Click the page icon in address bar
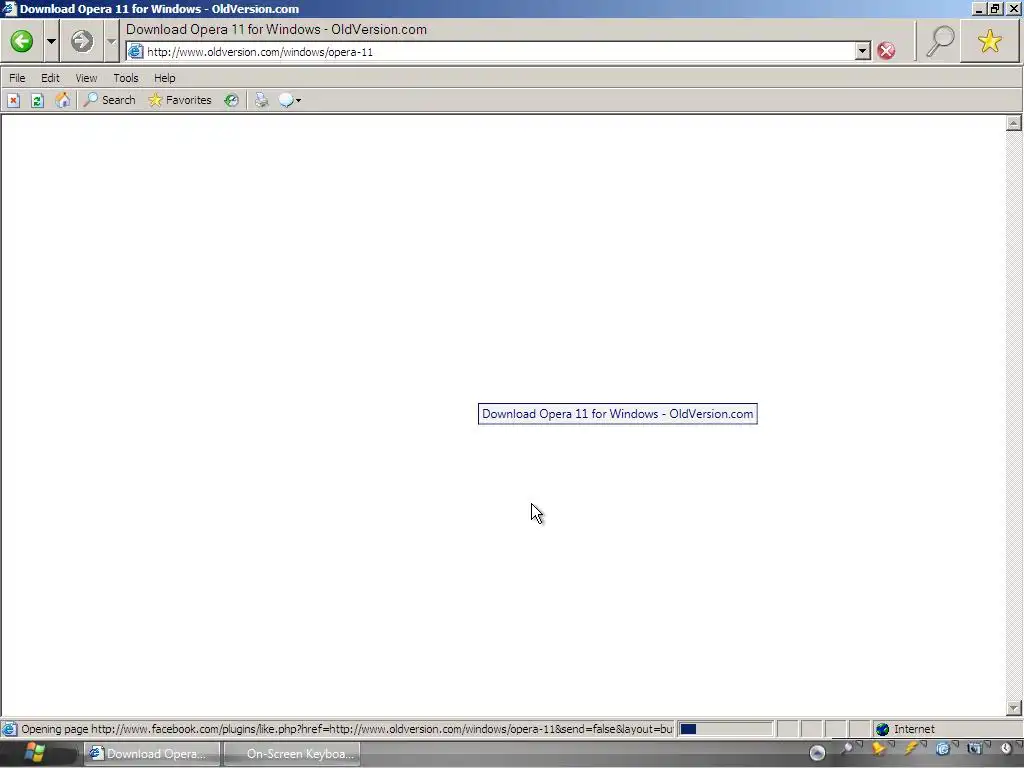This screenshot has width=1024, height=768. pos(135,51)
